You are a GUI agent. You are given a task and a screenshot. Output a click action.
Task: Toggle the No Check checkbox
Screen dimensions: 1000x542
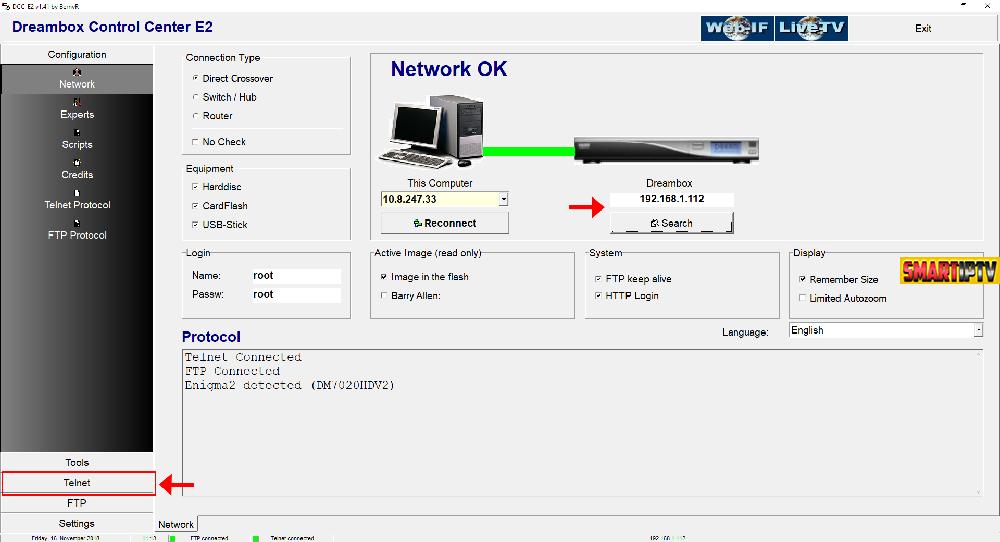point(195,142)
